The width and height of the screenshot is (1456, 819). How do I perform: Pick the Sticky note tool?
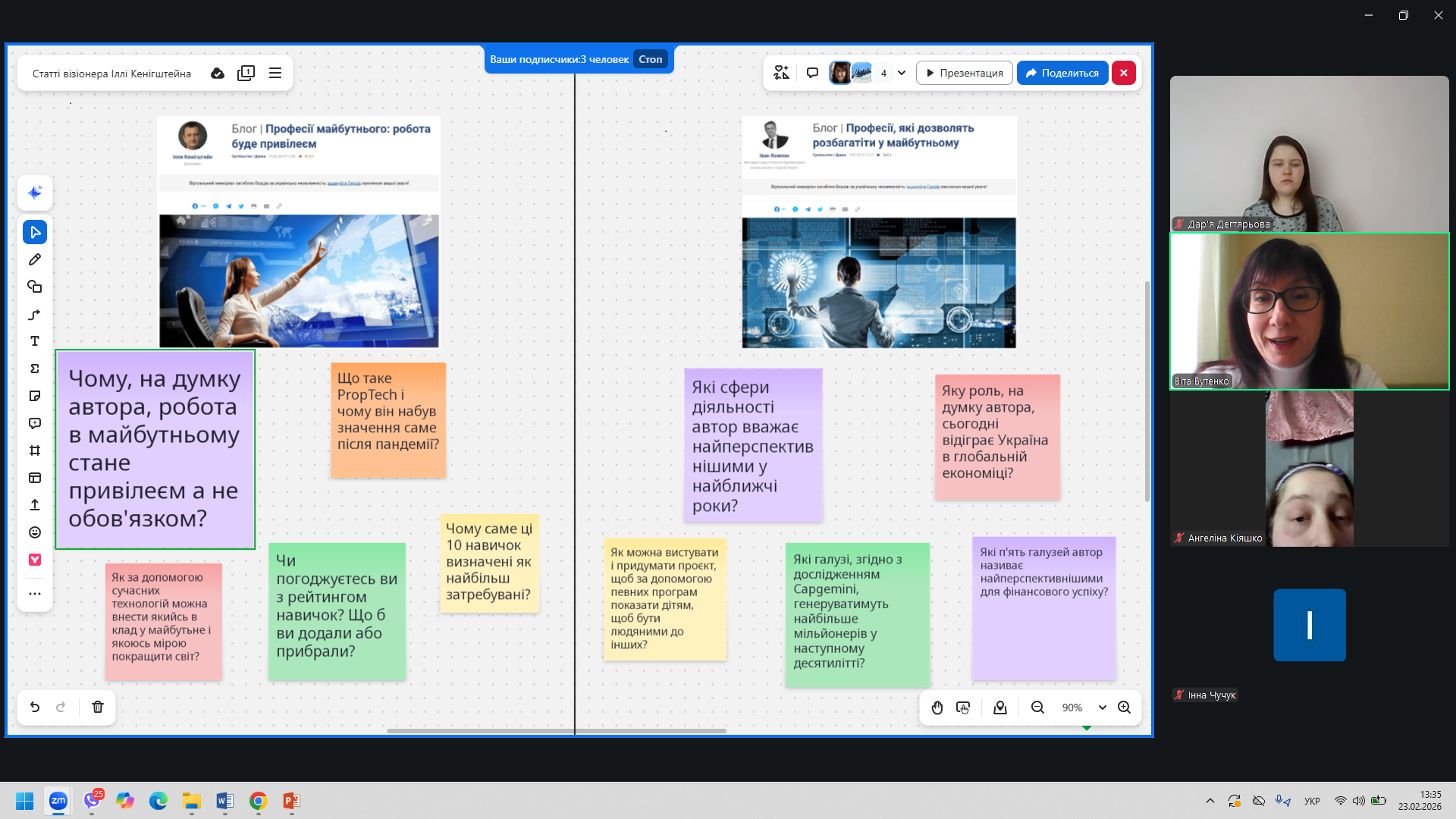35,396
